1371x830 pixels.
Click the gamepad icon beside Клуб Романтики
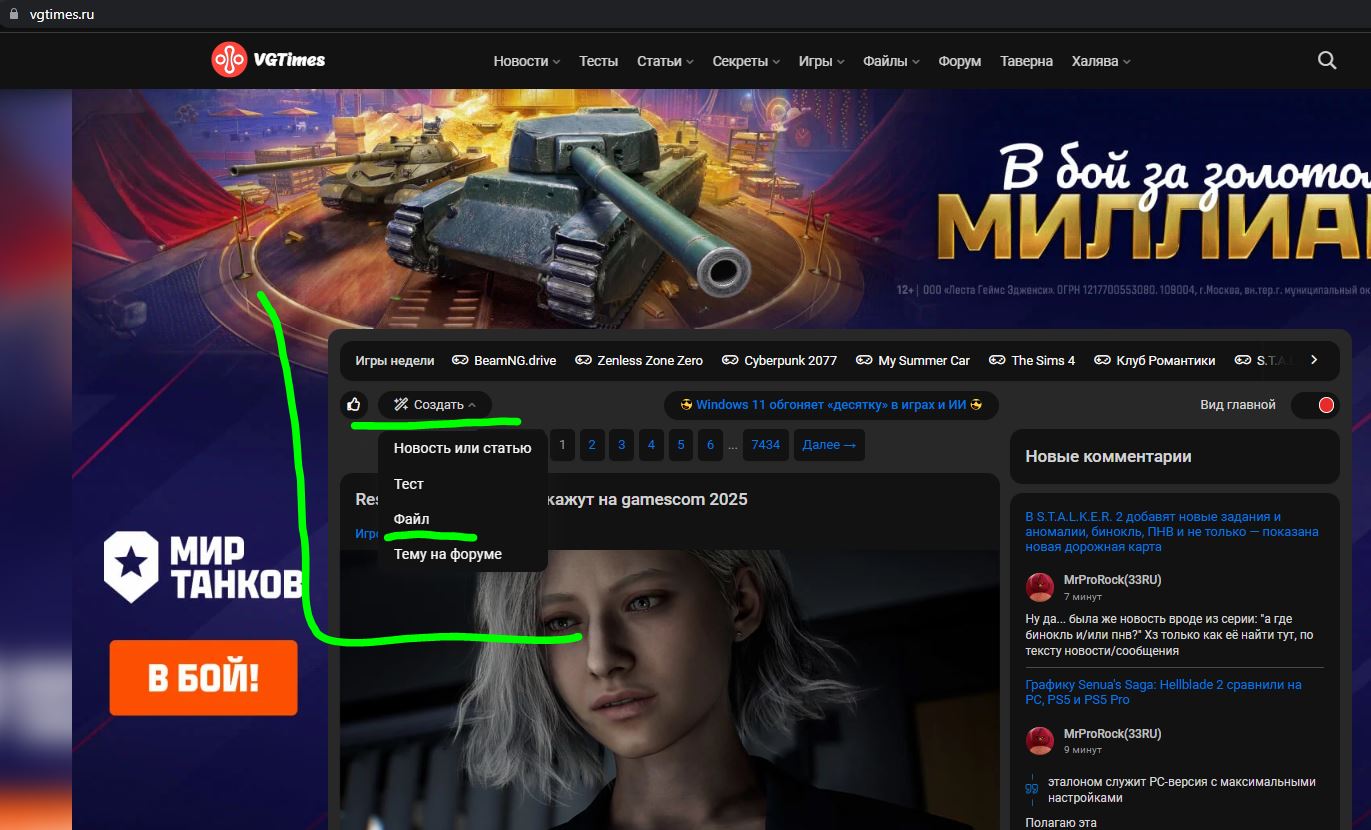1102,360
